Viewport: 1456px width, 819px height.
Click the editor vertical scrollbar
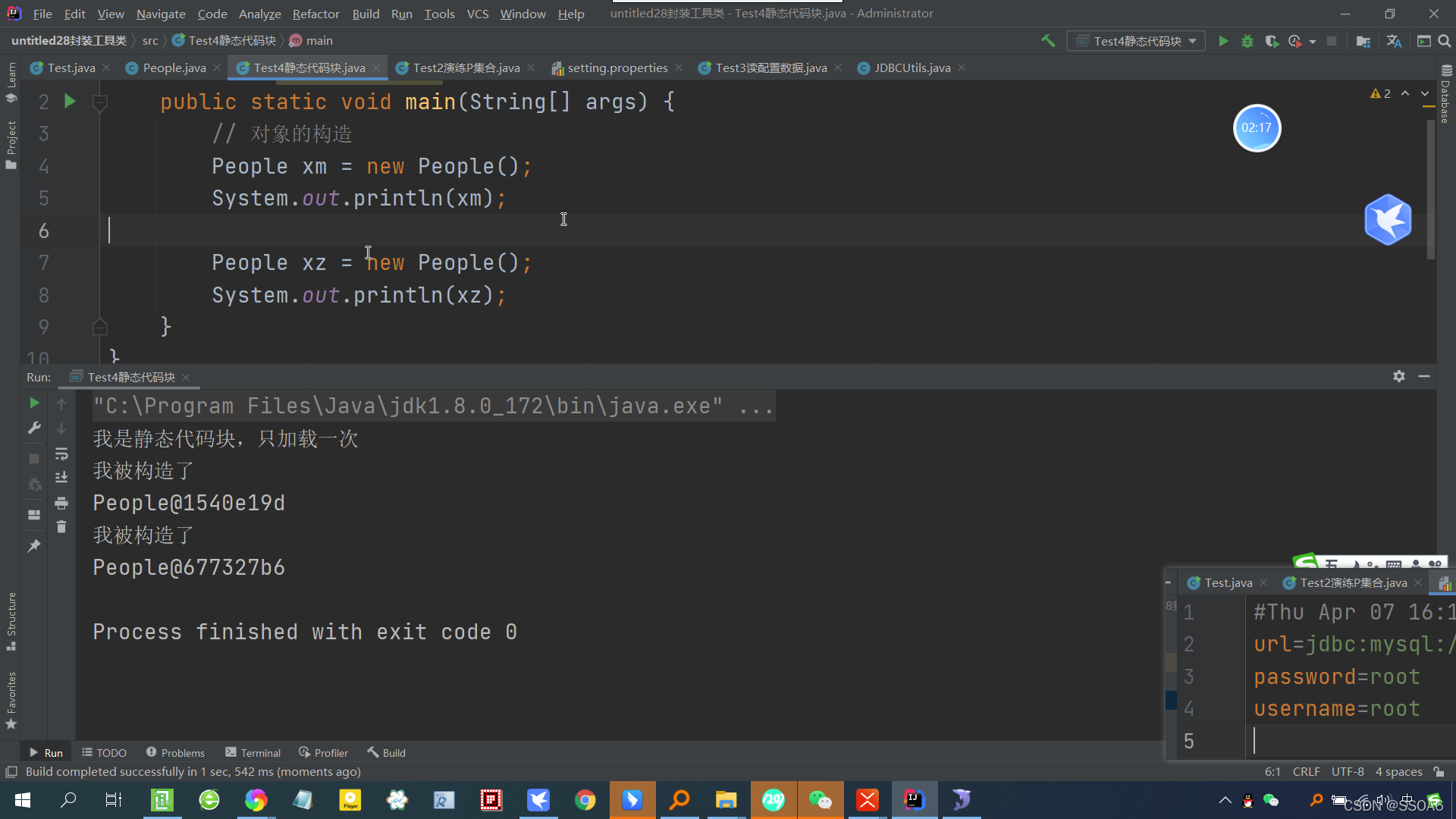tap(1430, 190)
